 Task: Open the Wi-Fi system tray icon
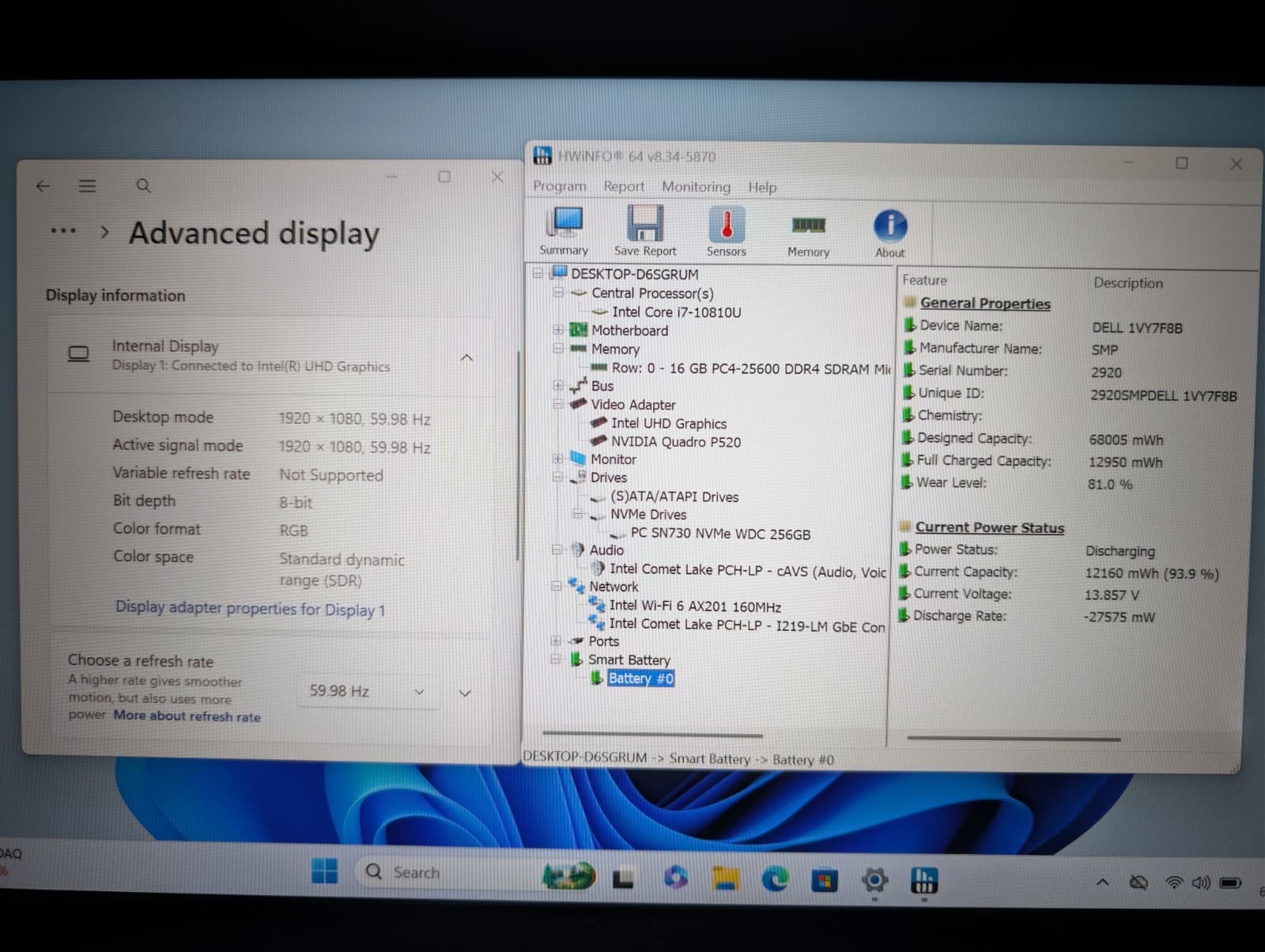[x=1175, y=882]
